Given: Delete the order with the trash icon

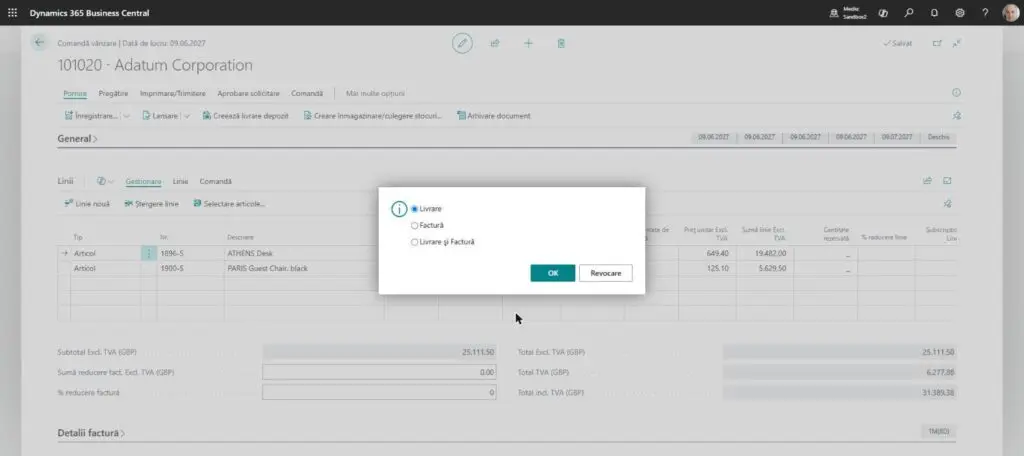Looking at the screenshot, I should (561, 43).
